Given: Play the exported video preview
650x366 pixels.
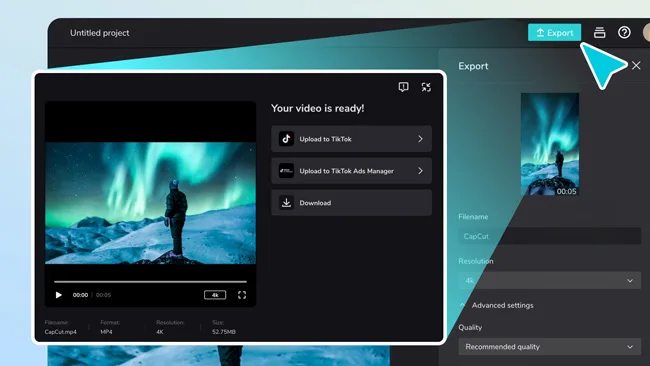Looking at the screenshot, I should pos(58,295).
